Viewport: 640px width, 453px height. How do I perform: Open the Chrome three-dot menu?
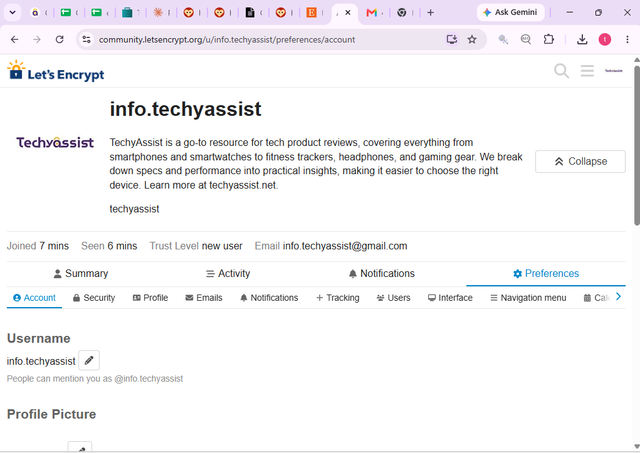[x=627, y=40]
